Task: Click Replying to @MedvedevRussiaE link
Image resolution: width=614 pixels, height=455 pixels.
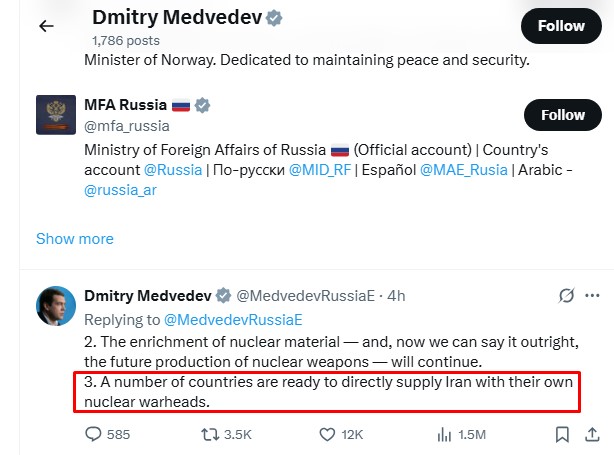Action: [231, 320]
